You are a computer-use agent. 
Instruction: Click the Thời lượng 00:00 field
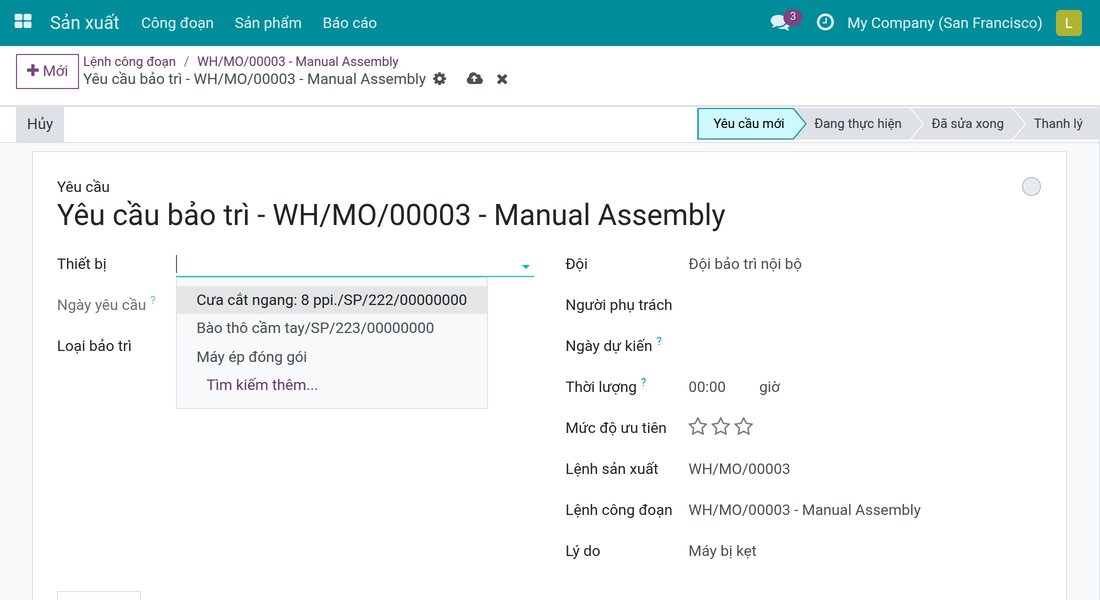707,387
